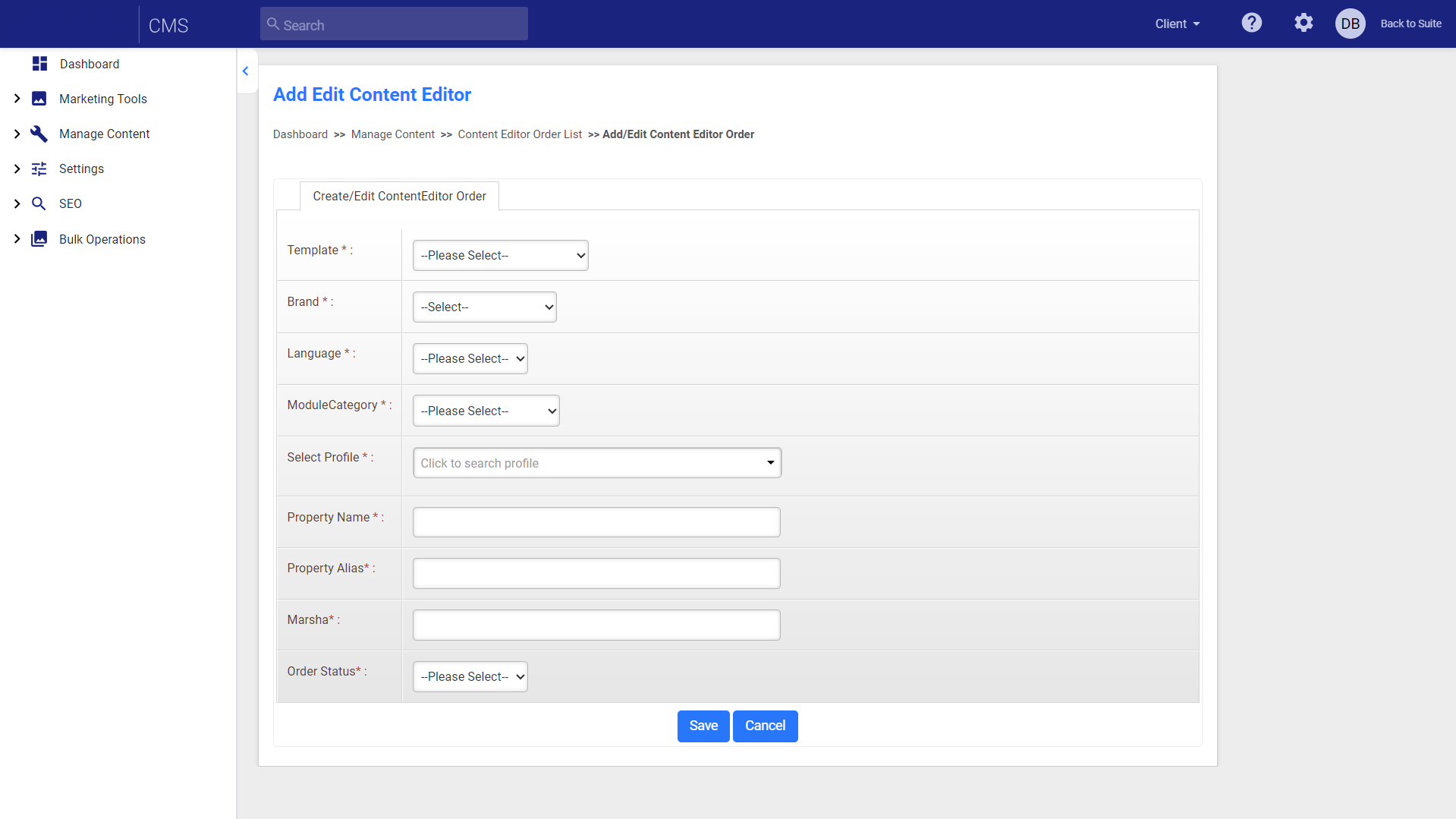This screenshot has width=1456, height=819.
Task: Go to Manage Content via breadcrumb
Action: [393, 134]
